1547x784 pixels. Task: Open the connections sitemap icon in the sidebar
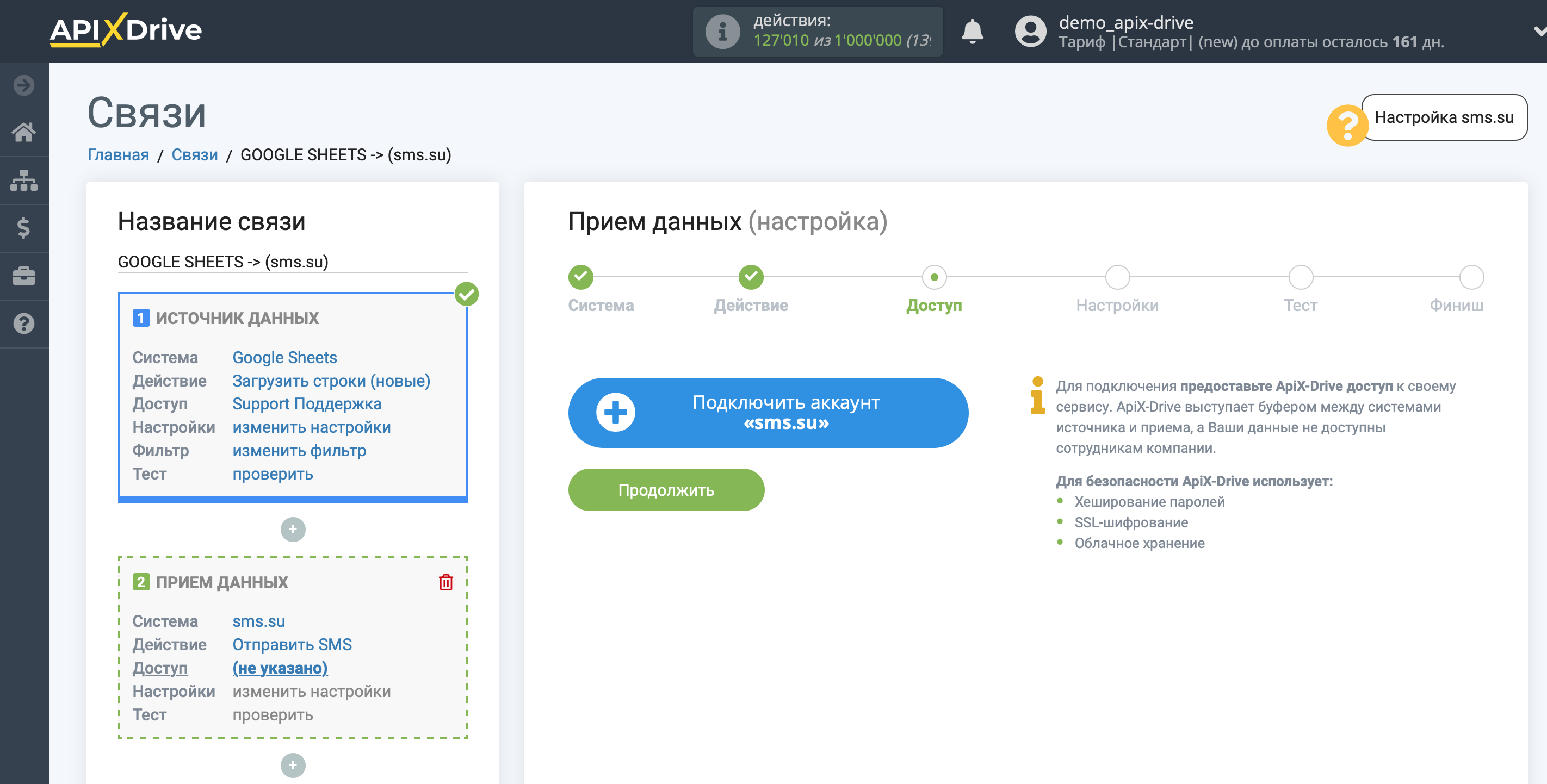(x=24, y=180)
